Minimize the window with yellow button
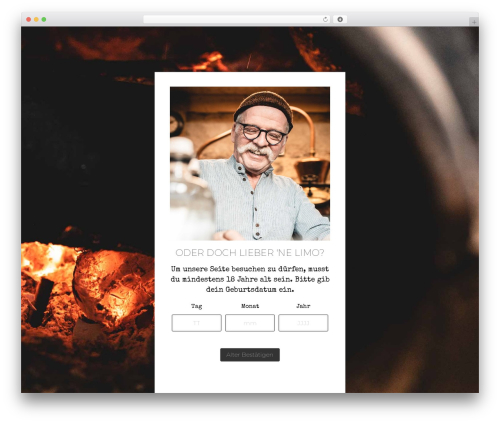 tap(36, 19)
